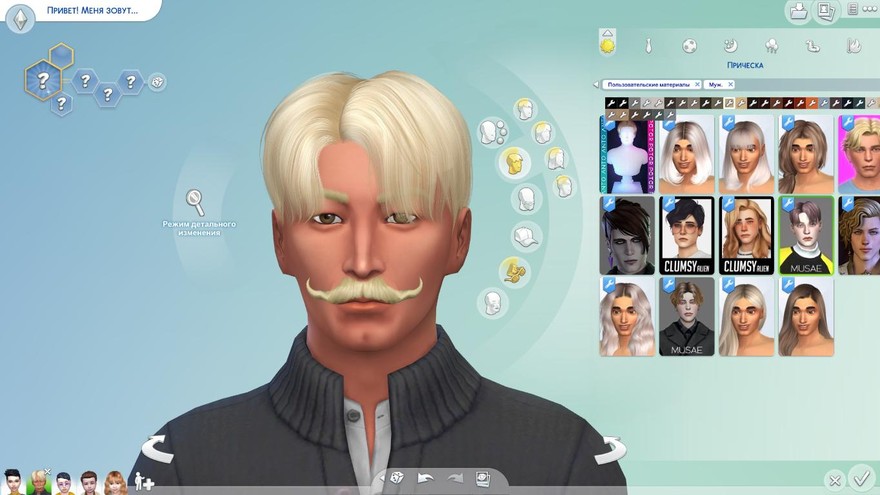Switch to Hot weather outfit icon

pos(854,46)
